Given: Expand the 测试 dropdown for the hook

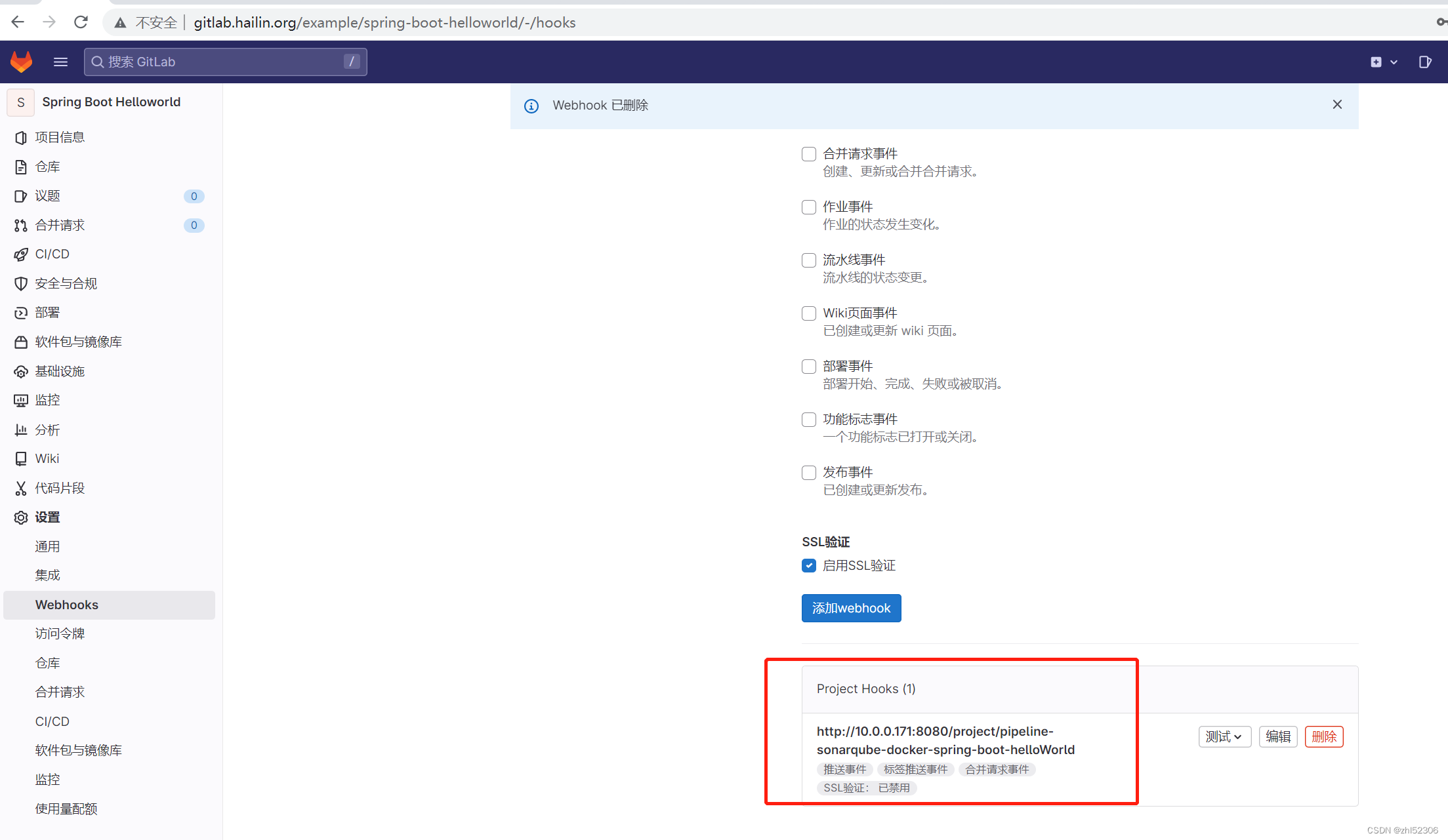Looking at the screenshot, I should 1224,736.
